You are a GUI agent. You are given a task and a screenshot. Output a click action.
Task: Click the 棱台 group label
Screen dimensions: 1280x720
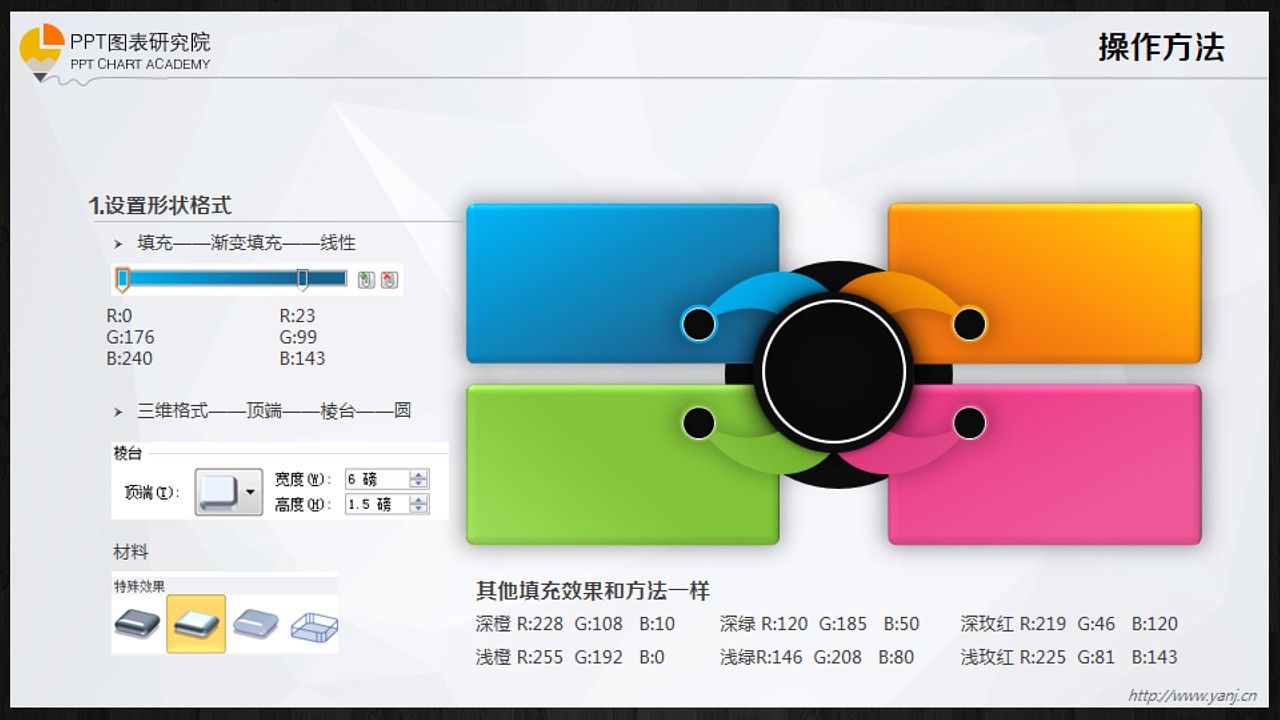coord(128,453)
